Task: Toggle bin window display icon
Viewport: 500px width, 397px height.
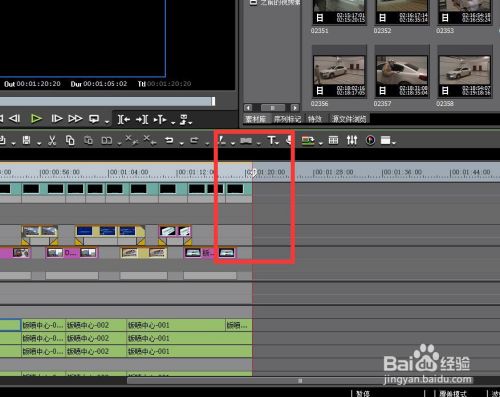Action: (x=333, y=140)
